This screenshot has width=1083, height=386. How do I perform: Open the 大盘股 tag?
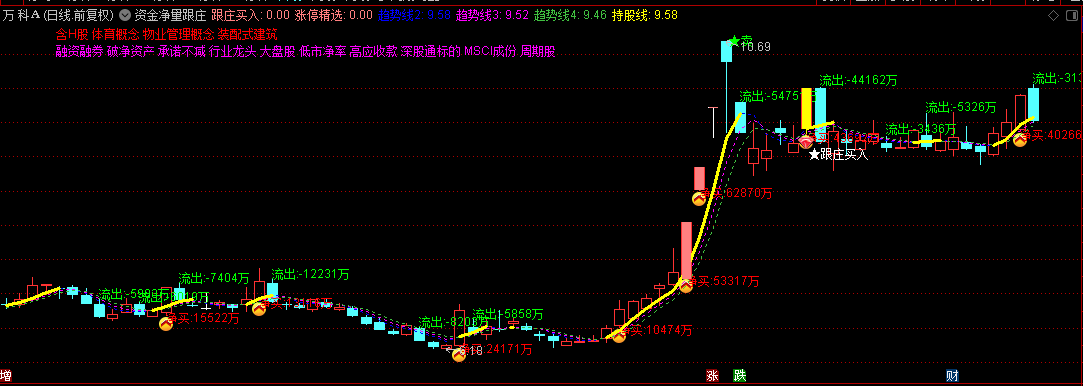[278, 51]
